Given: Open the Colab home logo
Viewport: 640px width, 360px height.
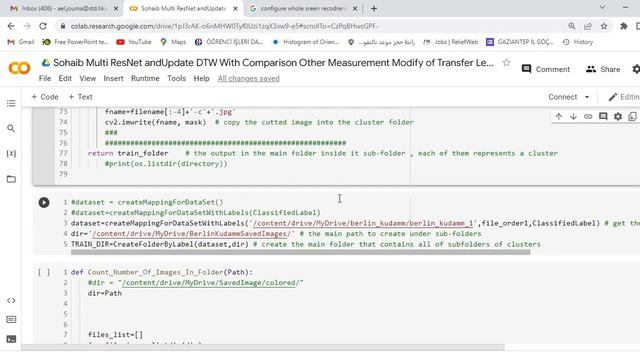Looking at the screenshot, I should [x=19, y=68].
